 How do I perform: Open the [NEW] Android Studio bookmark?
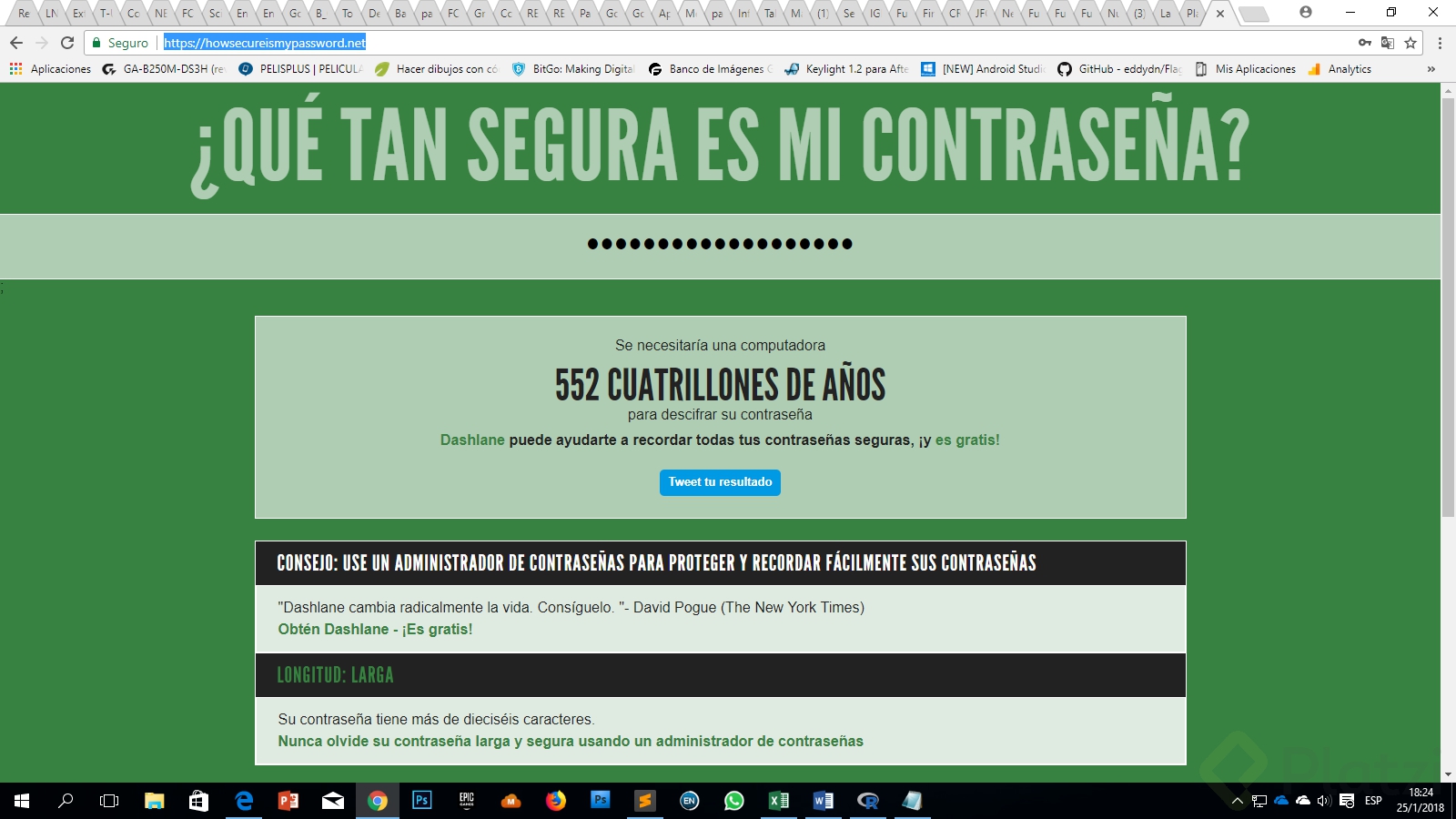click(x=983, y=69)
